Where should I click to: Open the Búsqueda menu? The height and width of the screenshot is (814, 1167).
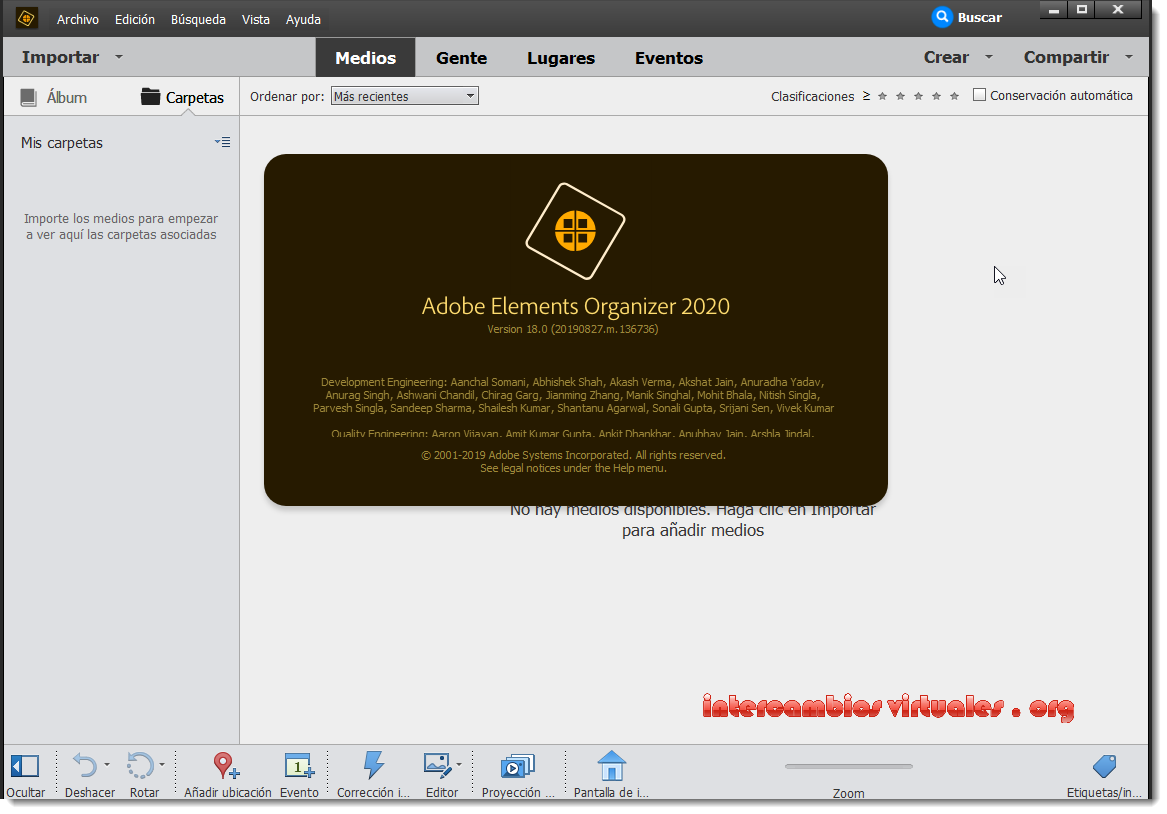(198, 19)
